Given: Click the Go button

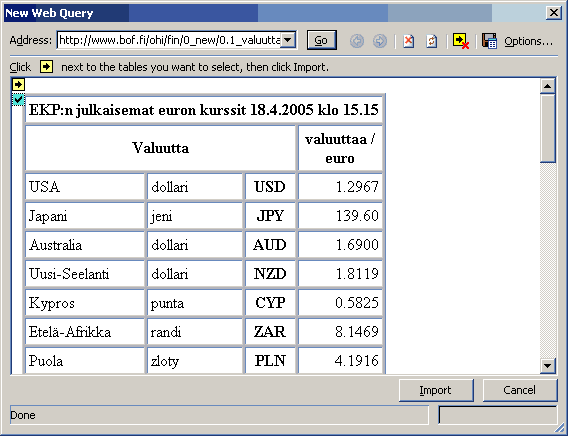Looking at the screenshot, I should pyautogui.click(x=321, y=40).
